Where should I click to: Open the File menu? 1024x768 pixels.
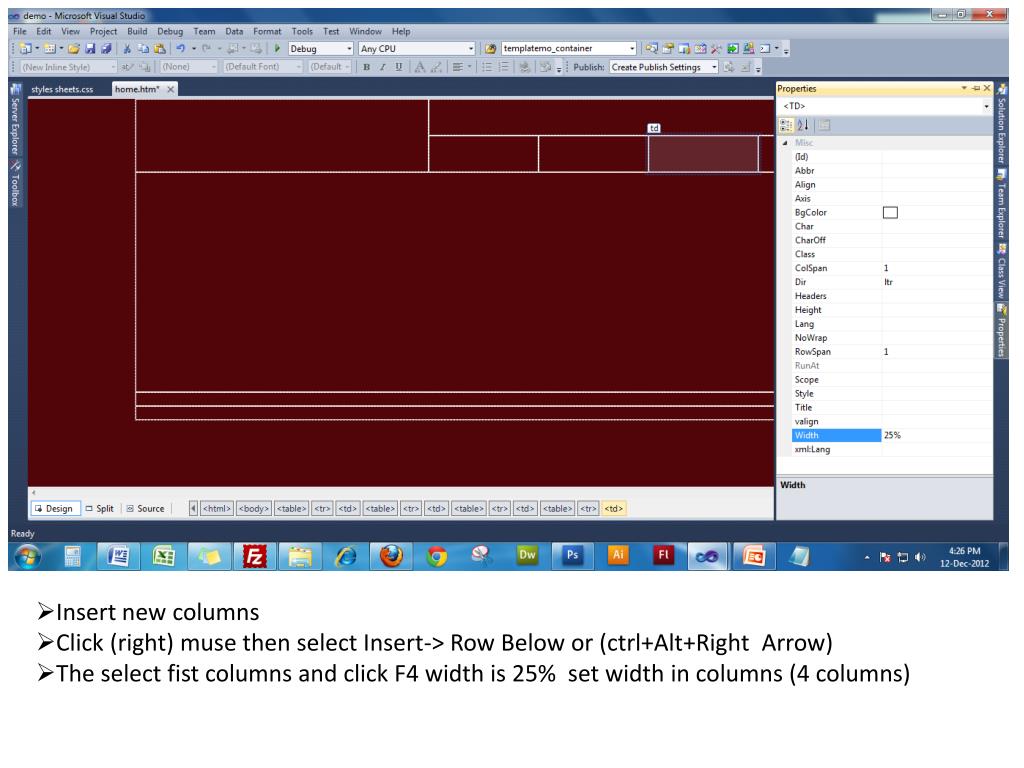(x=20, y=31)
